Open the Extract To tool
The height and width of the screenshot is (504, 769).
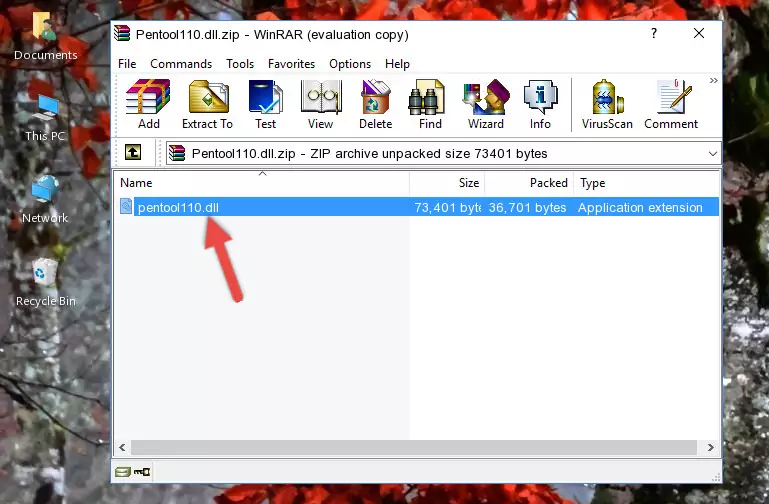207,104
